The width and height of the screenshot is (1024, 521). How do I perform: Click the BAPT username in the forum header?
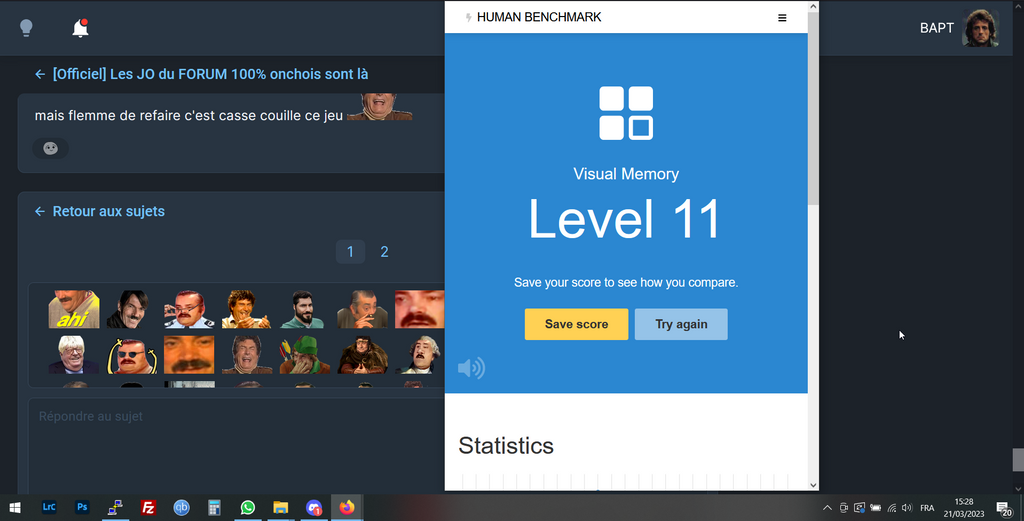pos(936,28)
